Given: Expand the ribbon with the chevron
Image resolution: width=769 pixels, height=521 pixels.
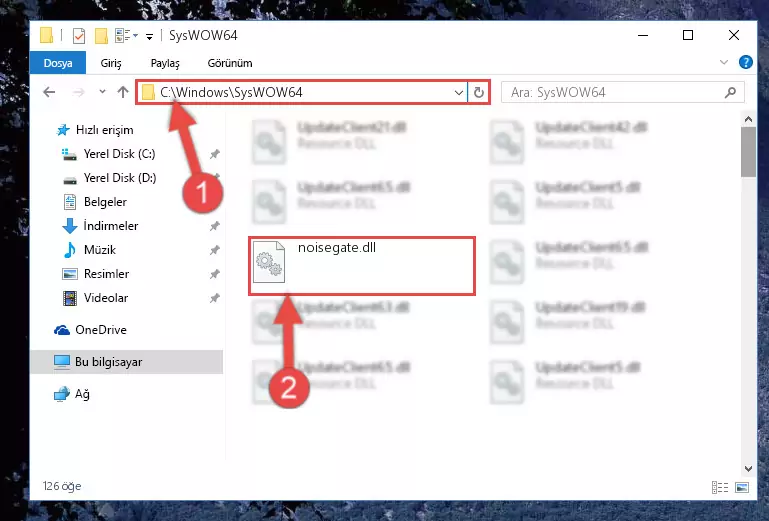Looking at the screenshot, I should (723, 62).
